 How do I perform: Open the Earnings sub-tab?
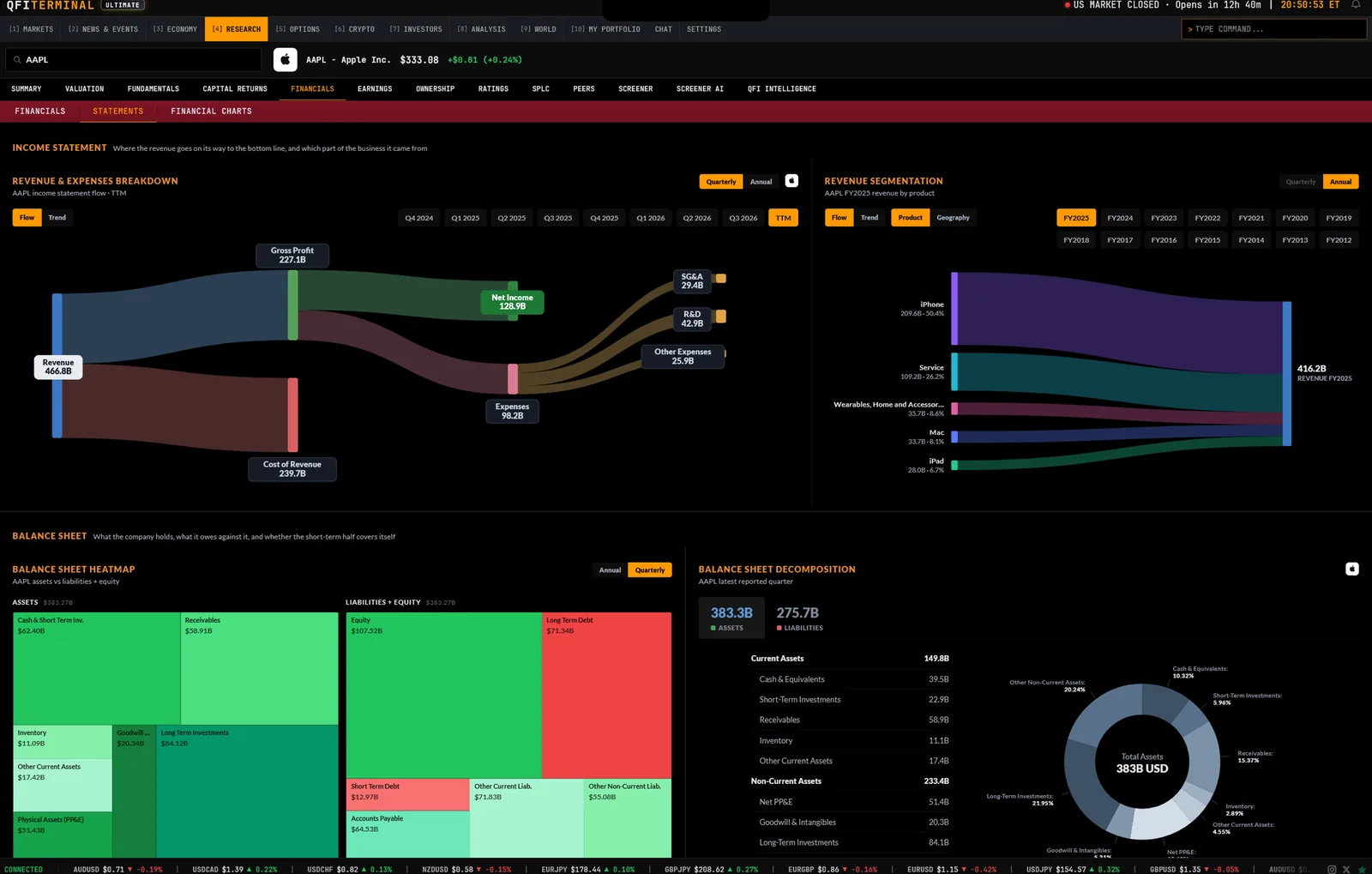pos(375,89)
